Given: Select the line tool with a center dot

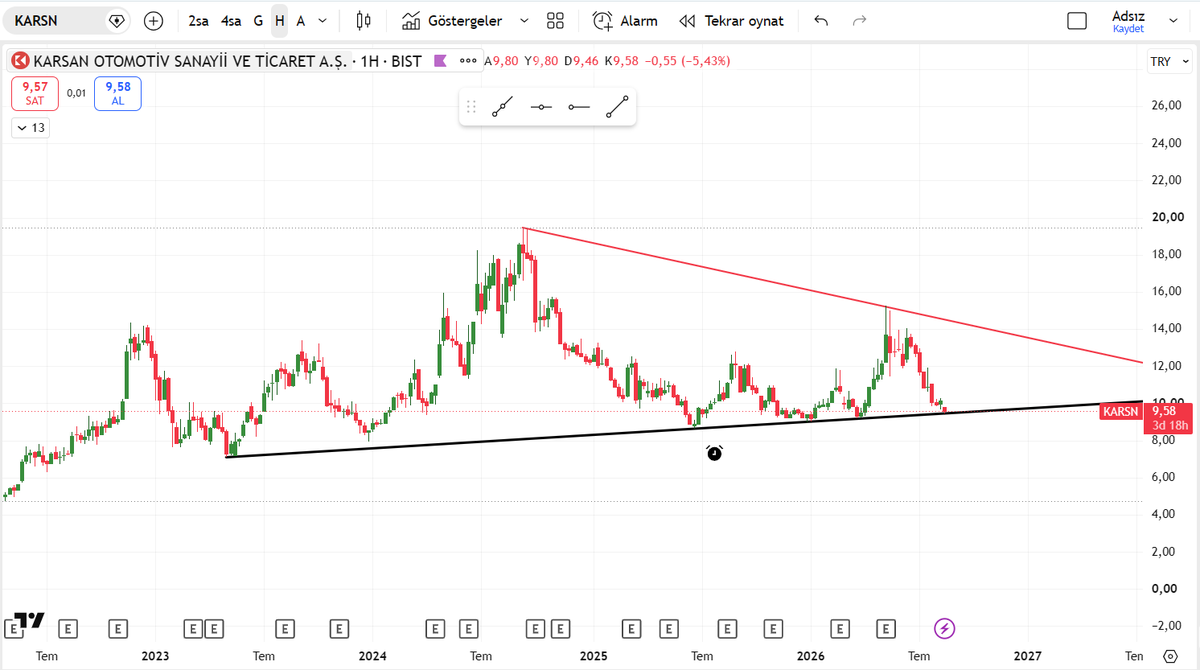Looking at the screenshot, I should pos(541,107).
